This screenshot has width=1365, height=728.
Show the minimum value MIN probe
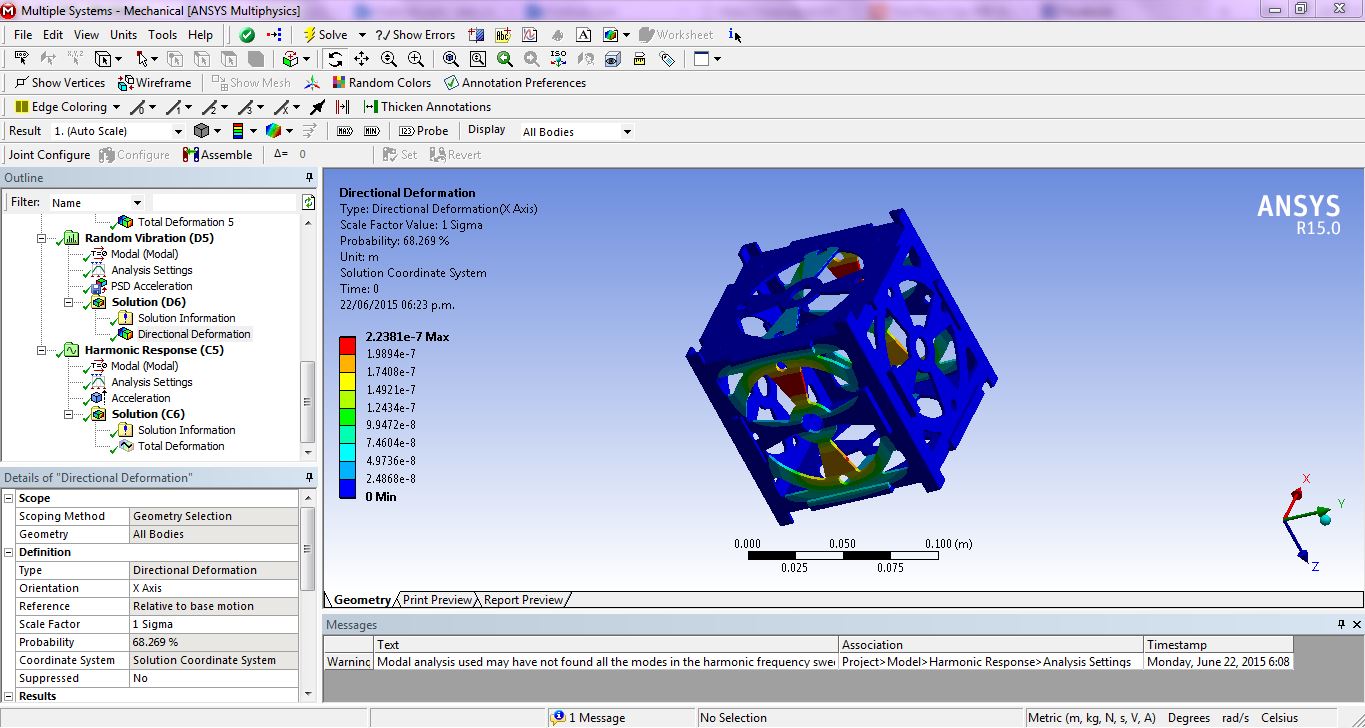(x=372, y=131)
